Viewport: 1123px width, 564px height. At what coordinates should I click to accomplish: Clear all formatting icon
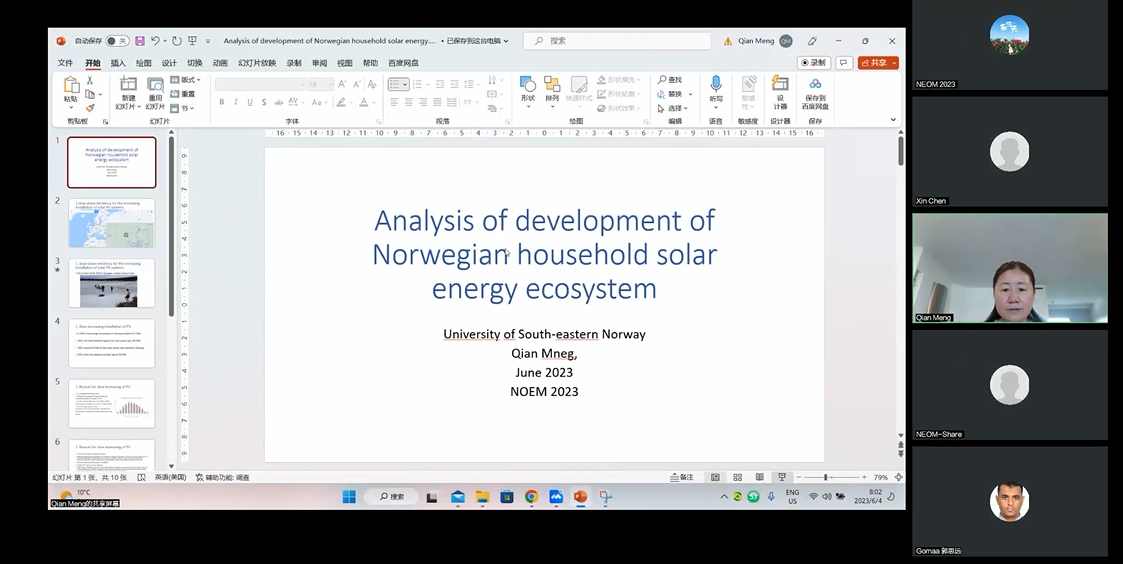coord(372,84)
